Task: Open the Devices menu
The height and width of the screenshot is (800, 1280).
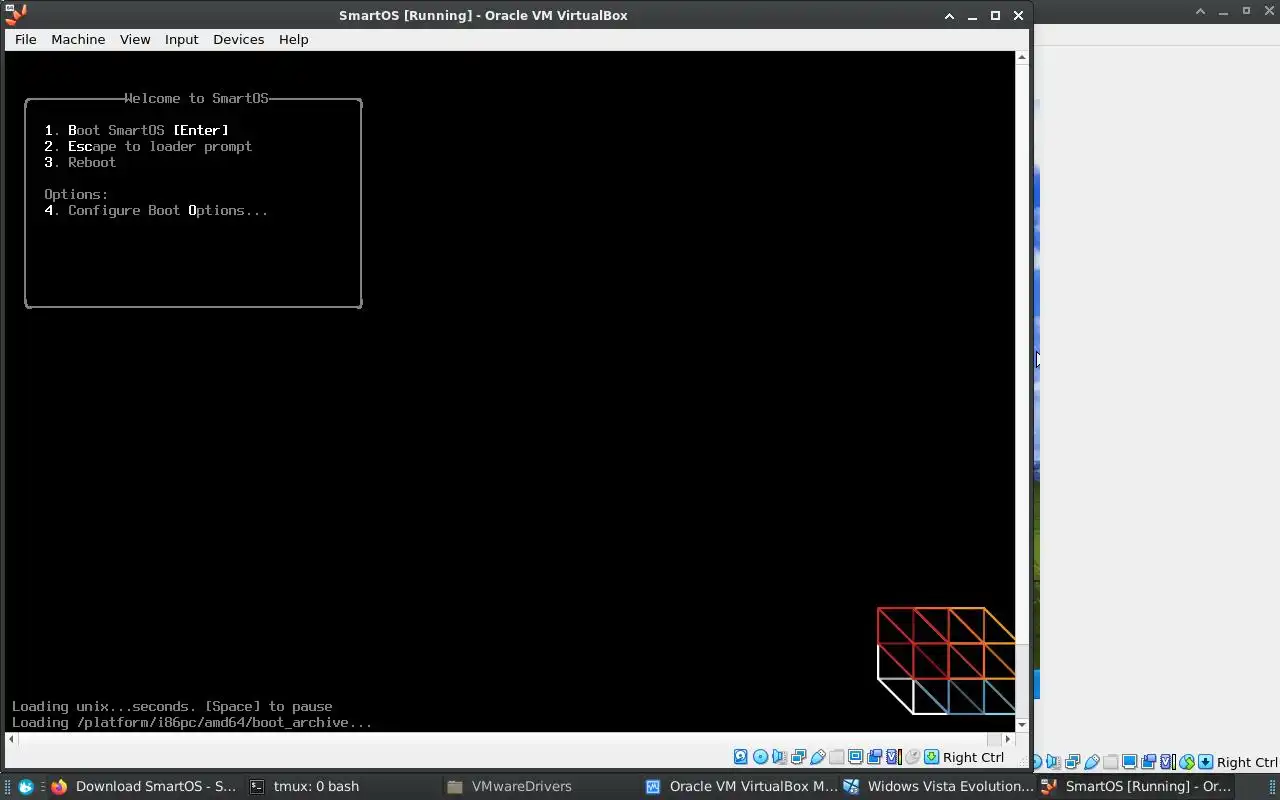Action: 238,39
